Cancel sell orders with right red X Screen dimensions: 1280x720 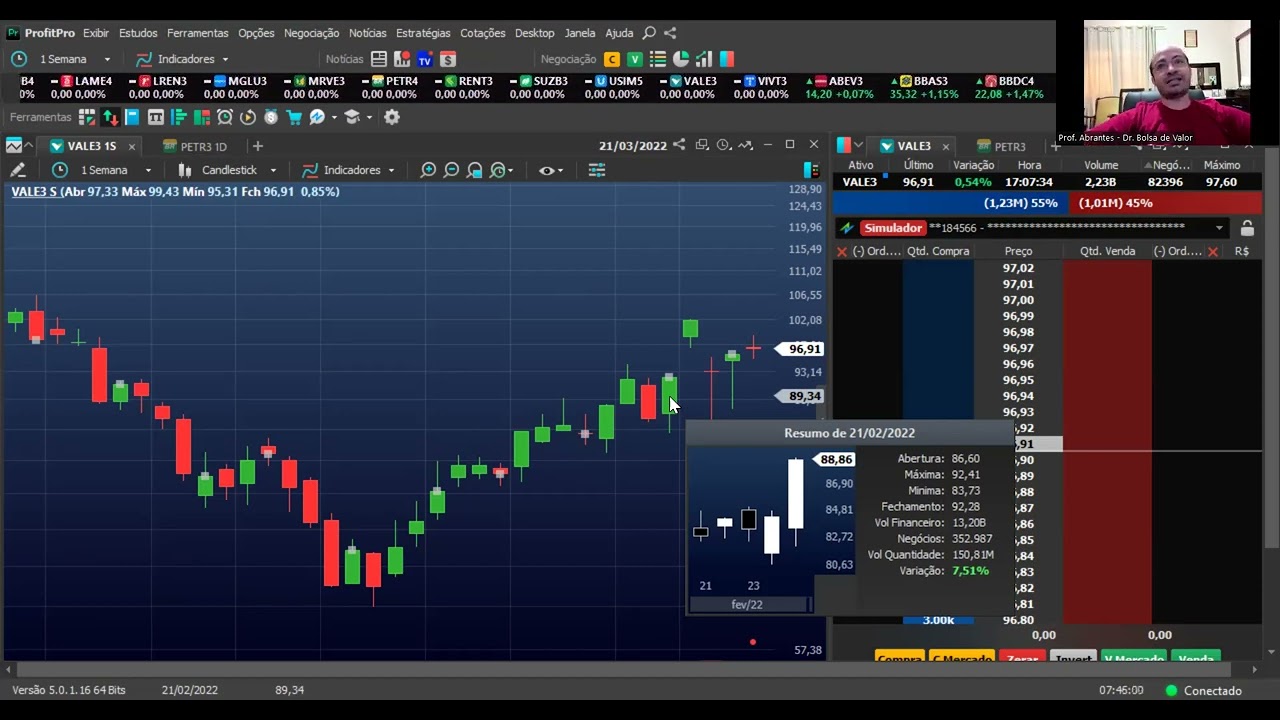click(1213, 251)
